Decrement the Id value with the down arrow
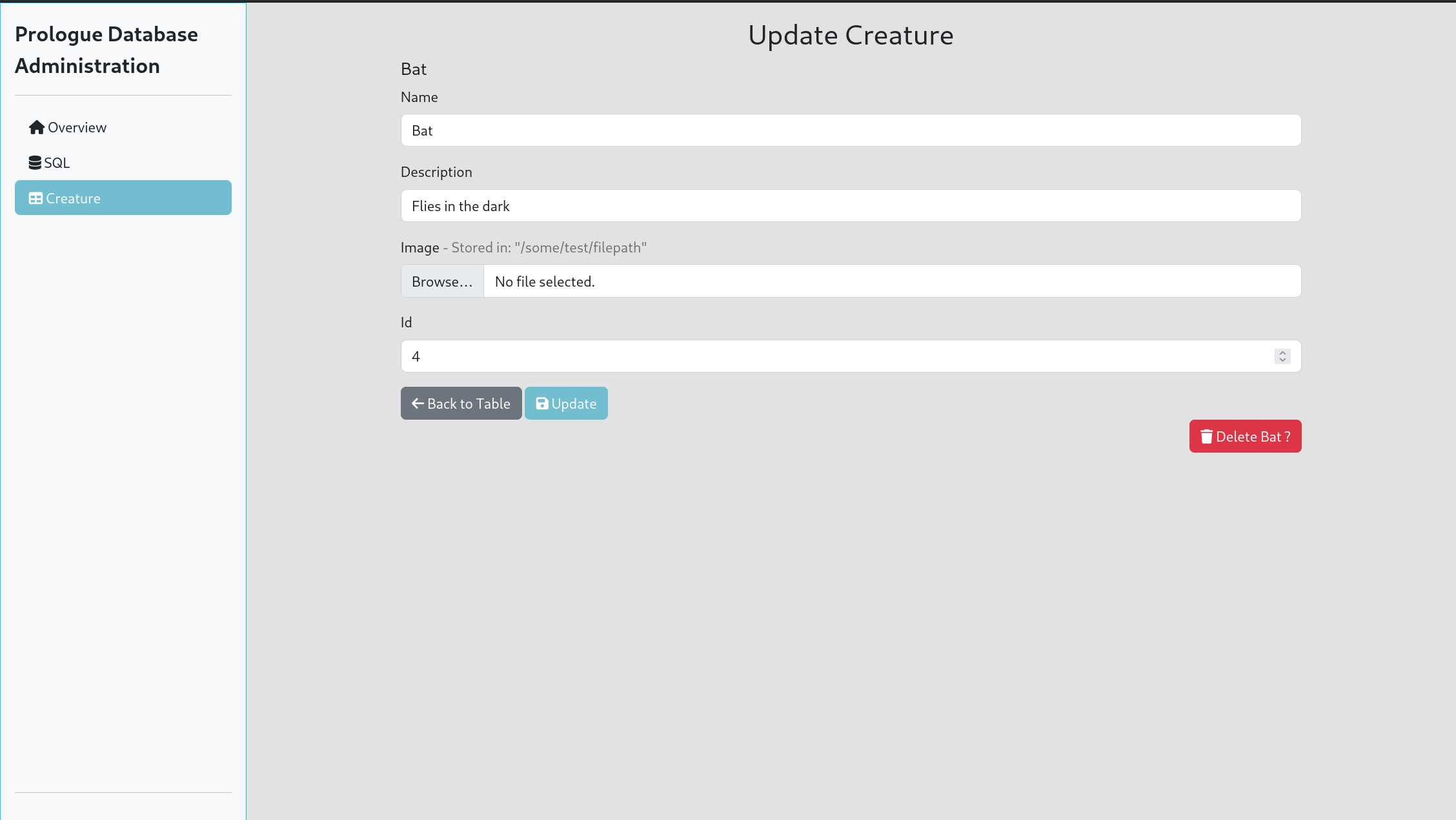The height and width of the screenshot is (820, 1456). coord(1282,360)
